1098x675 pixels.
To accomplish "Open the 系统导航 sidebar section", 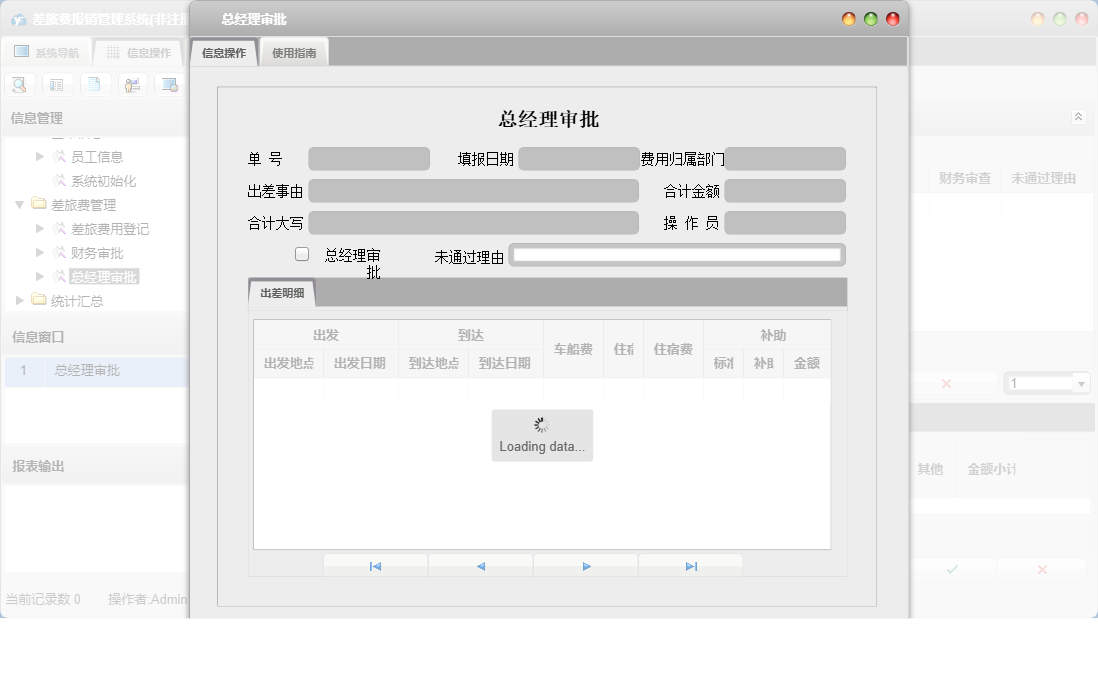I will [x=48, y=51].
